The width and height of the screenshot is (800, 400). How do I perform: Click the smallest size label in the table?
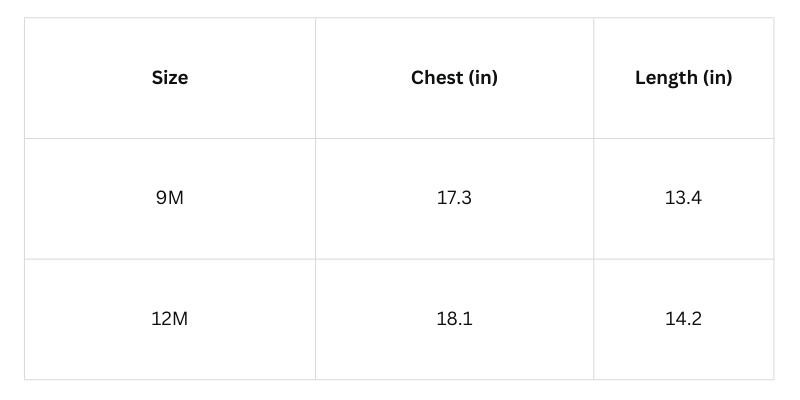pyautogui.click(x=170, y=198)
